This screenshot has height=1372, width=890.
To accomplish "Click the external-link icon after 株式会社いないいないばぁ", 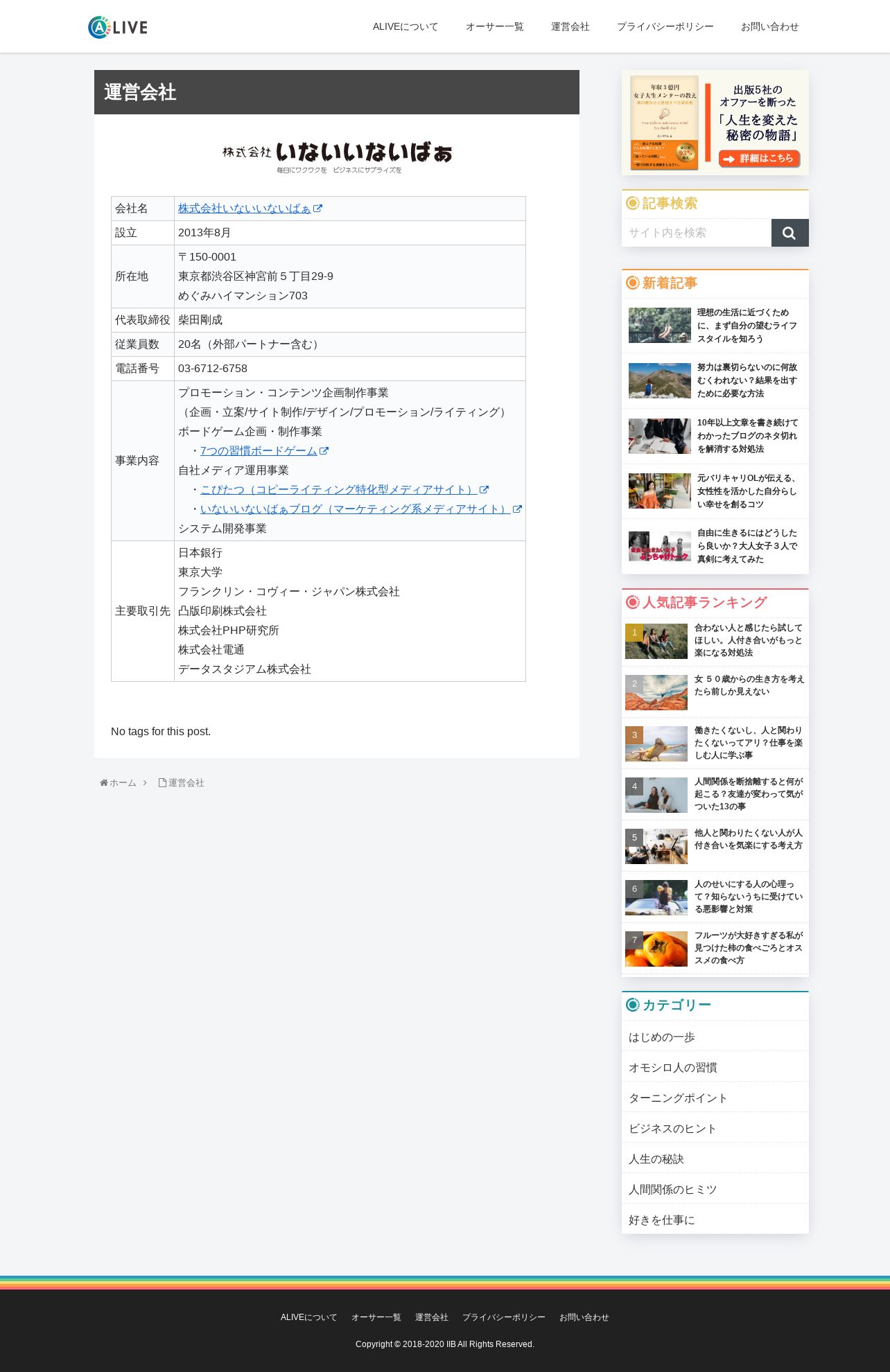I will coord(317,209).
